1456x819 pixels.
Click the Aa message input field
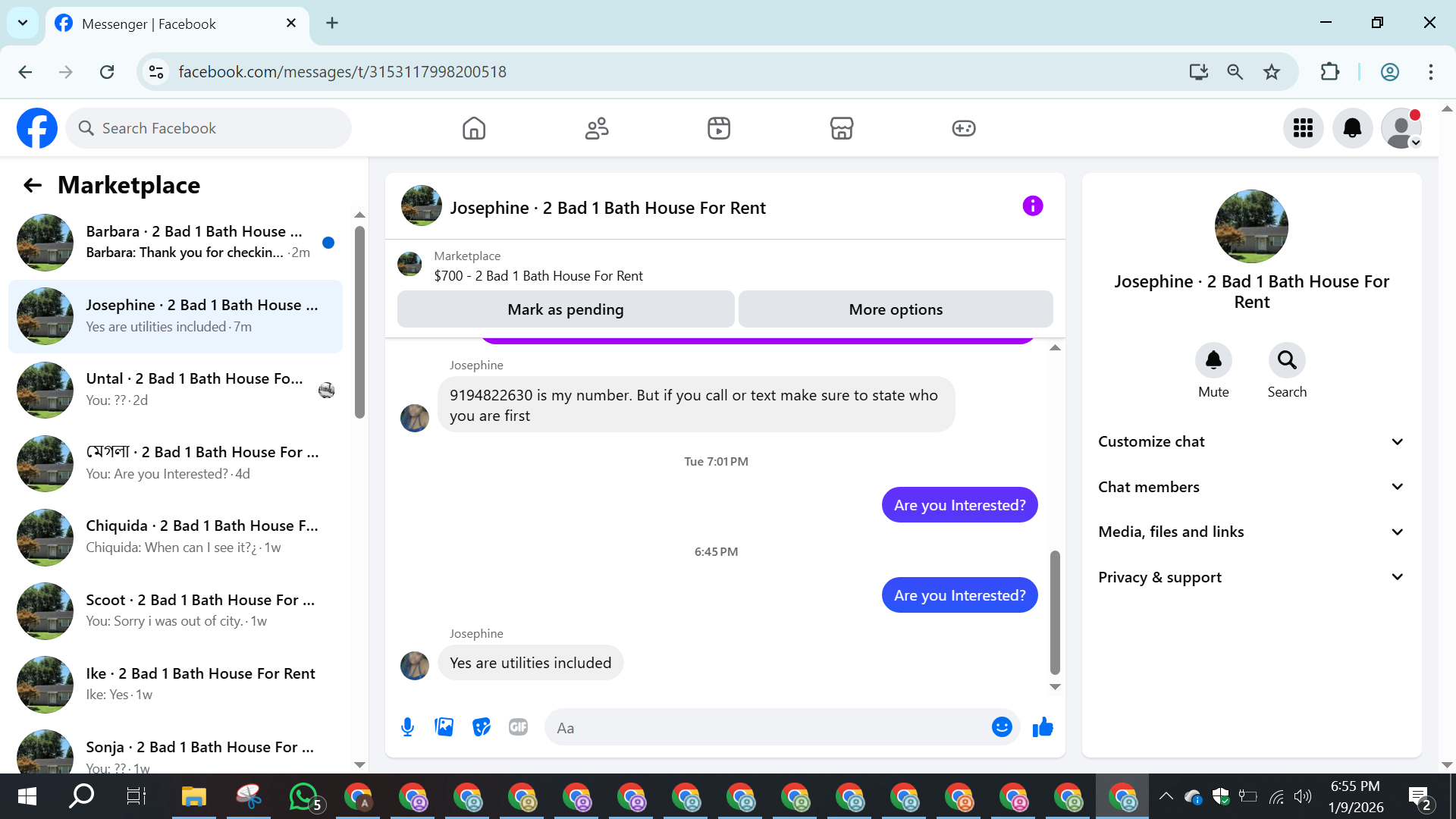(x=766, y=728)
